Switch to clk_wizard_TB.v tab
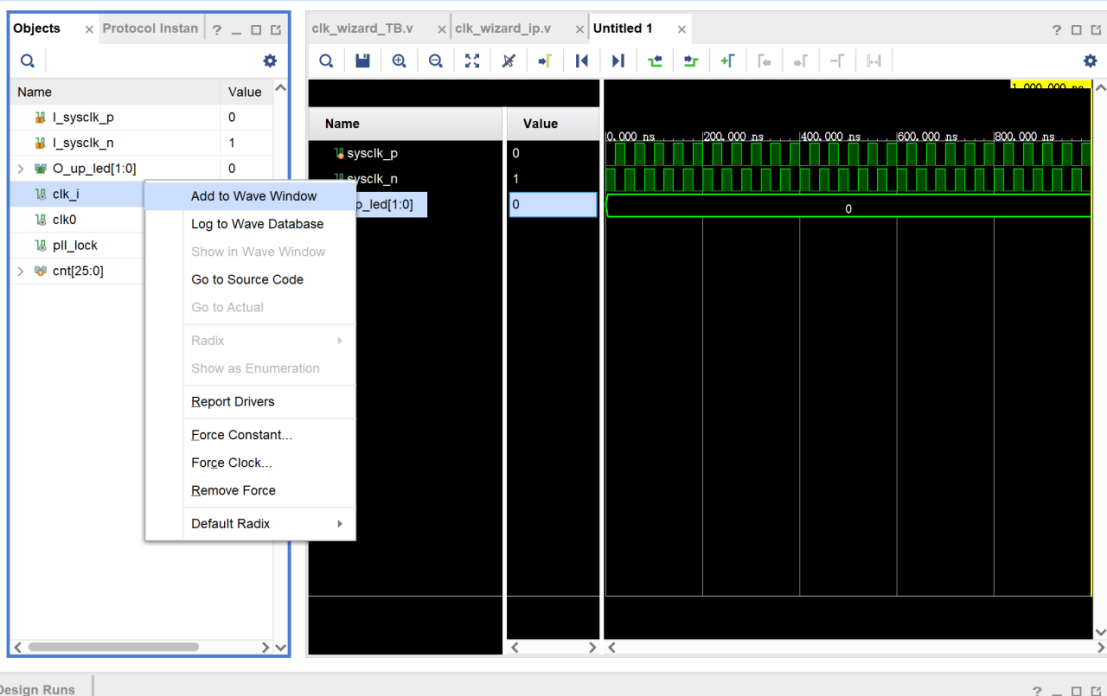Viewport: 1107px width, 696px height. coord(362,28)
